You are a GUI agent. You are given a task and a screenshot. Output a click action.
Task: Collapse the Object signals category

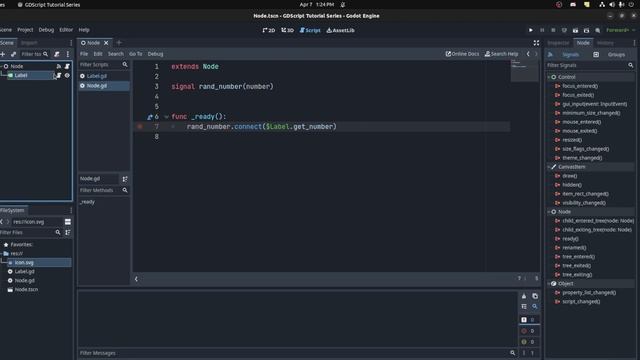[549, 284]
